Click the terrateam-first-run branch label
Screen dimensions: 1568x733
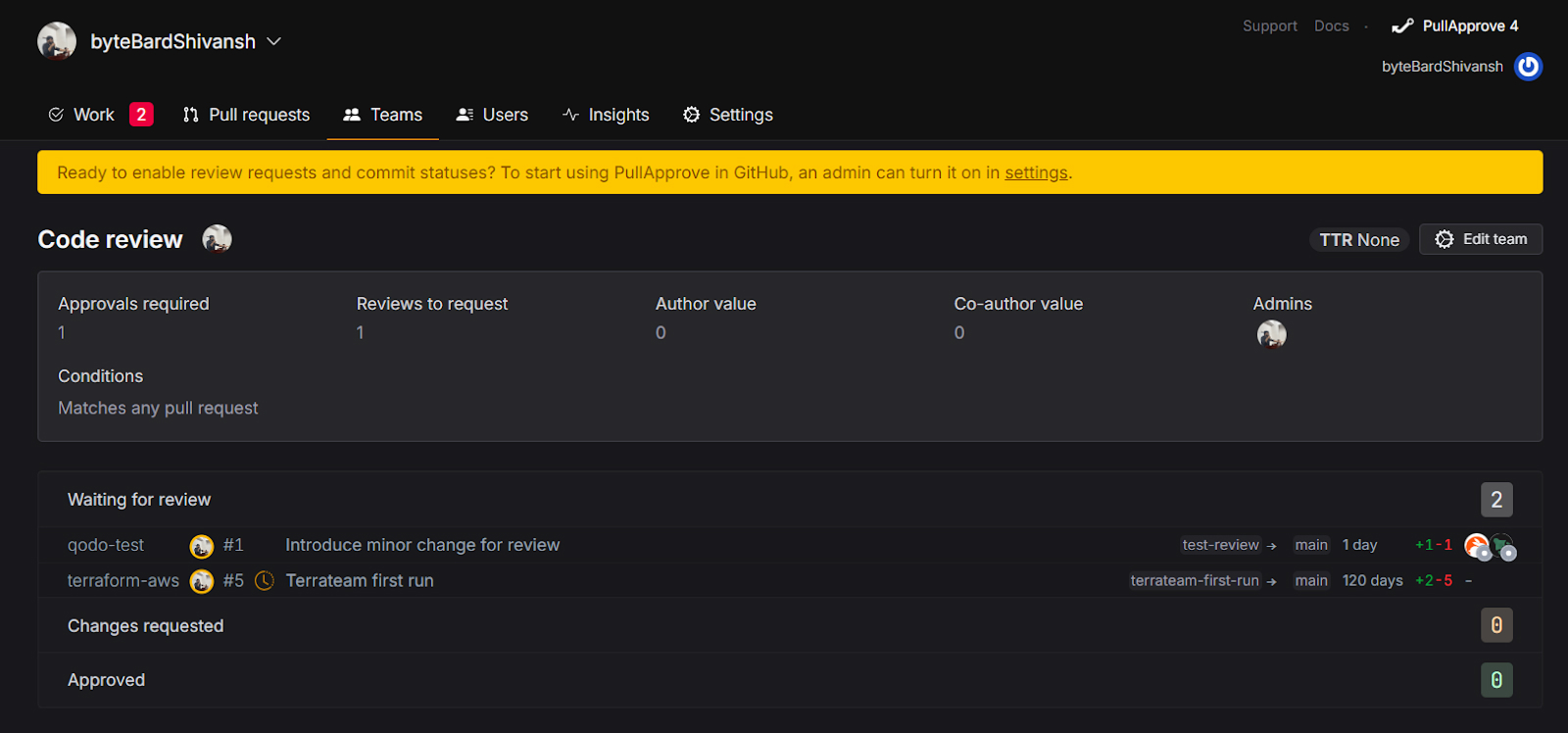pyautogui.click(x=1195, y=581)
